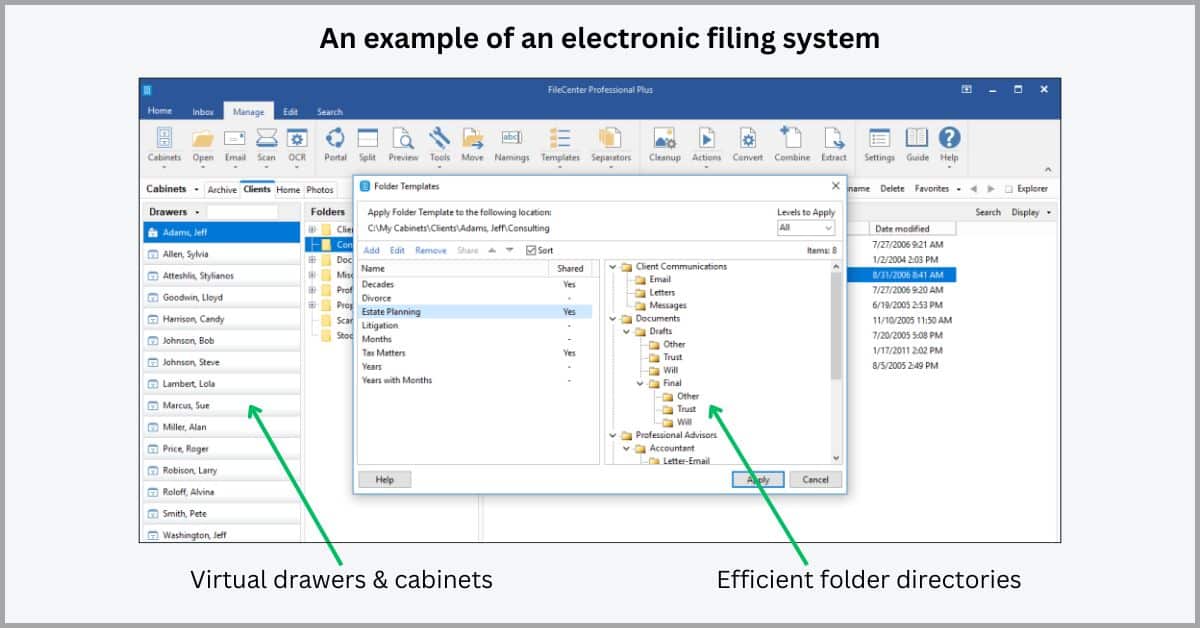Toggle the Sort checkbox
This screenshot has height=628, width=1200.
click(x=531, y=250)
